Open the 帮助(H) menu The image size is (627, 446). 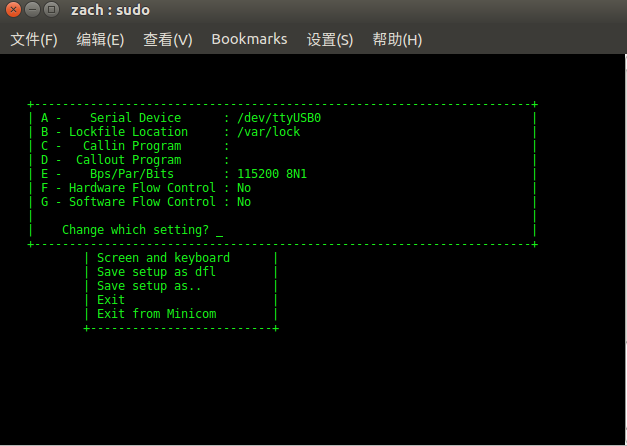397,40
